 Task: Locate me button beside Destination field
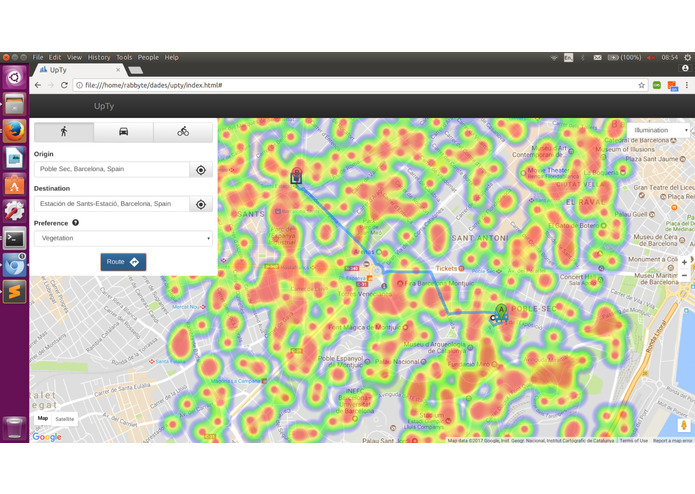click(201, 204)
